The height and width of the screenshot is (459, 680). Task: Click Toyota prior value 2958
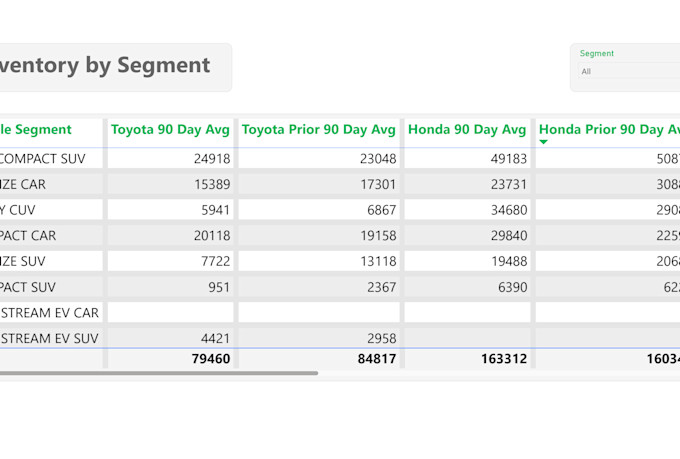[x=381, y=338]
